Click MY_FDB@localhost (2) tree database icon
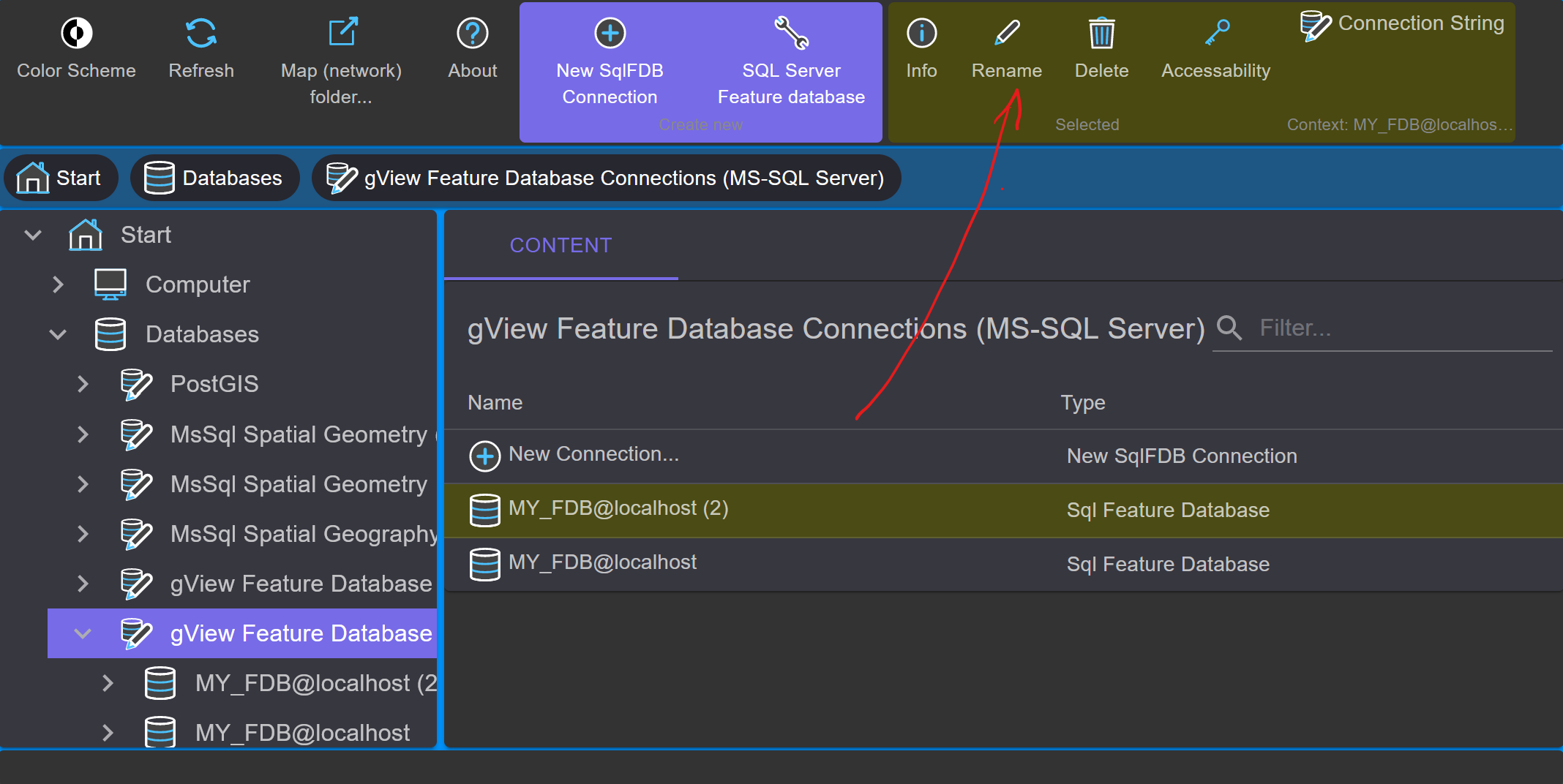Image resolution: width=1563 pixels, height=784 pixels. pos(160,683)
